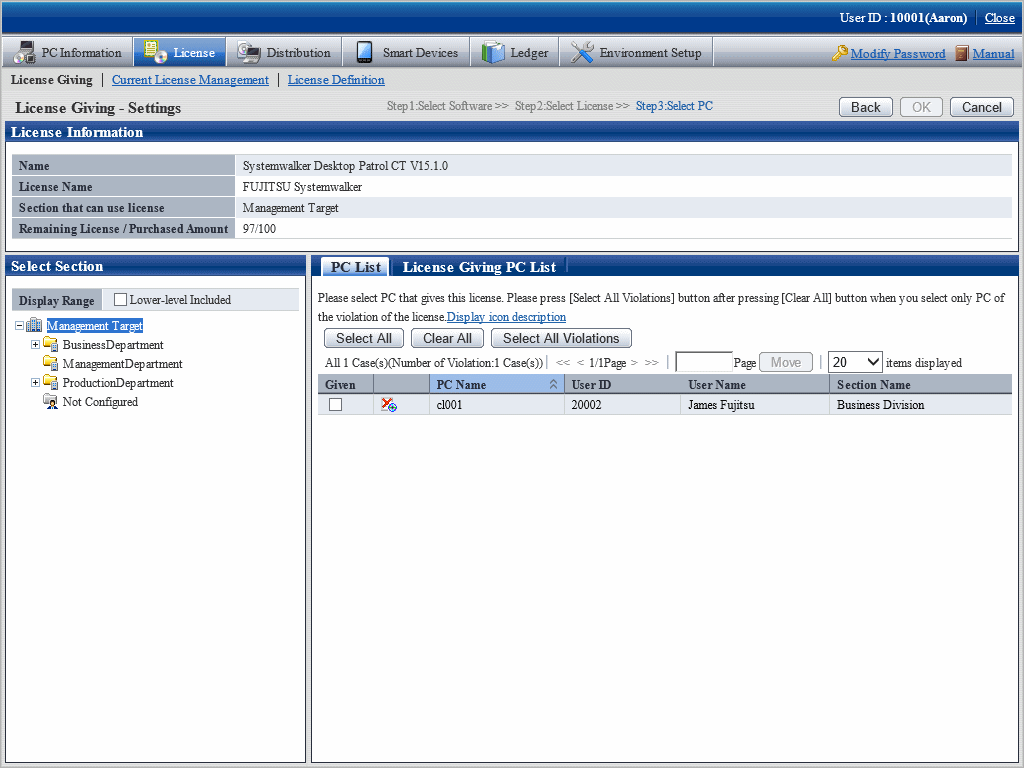The height and width of the screenshot is (768, 1024).
Task: Open the Environment Setup menu
Action: coord(636,52)
